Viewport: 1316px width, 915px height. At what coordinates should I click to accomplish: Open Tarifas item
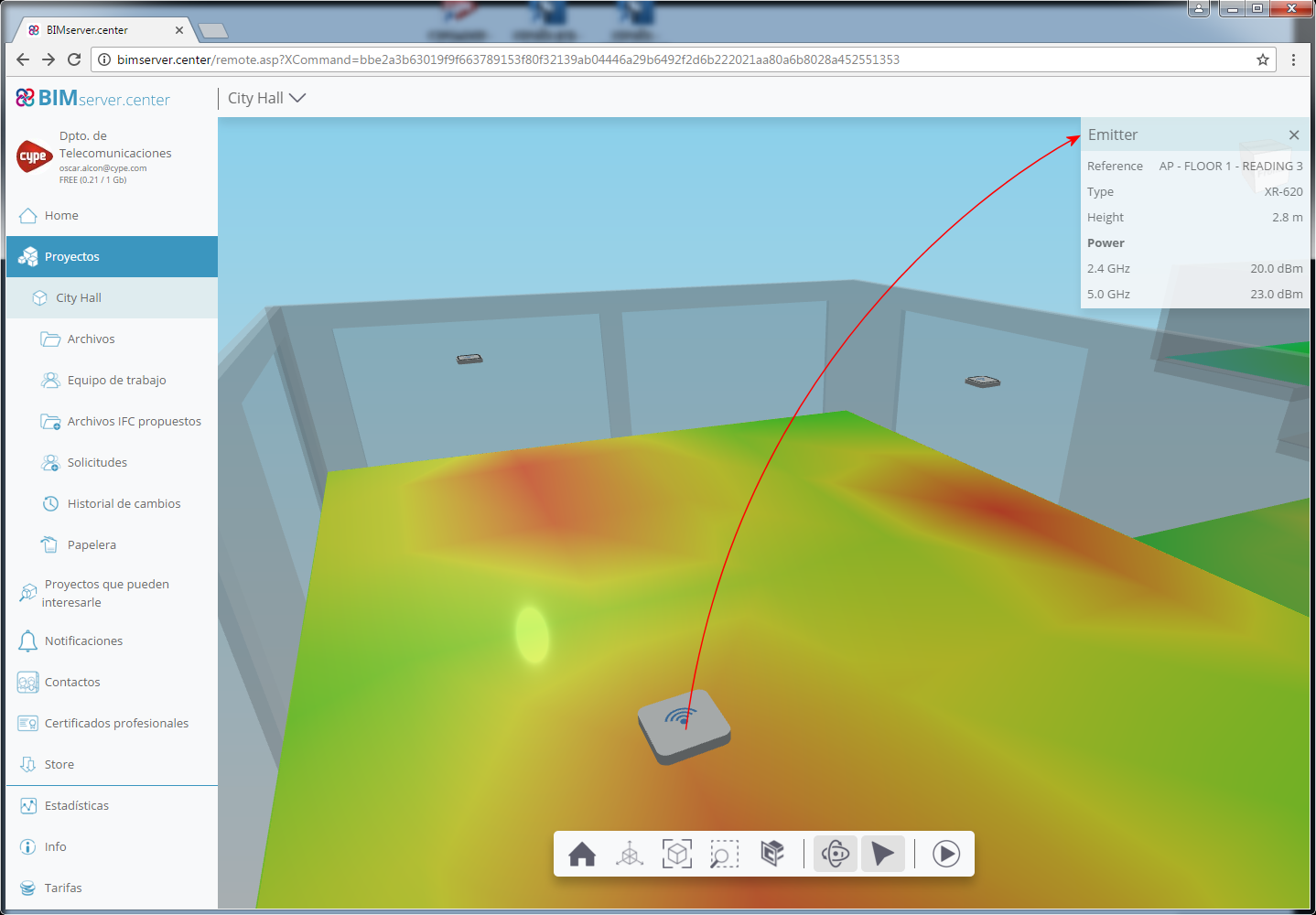112,888
